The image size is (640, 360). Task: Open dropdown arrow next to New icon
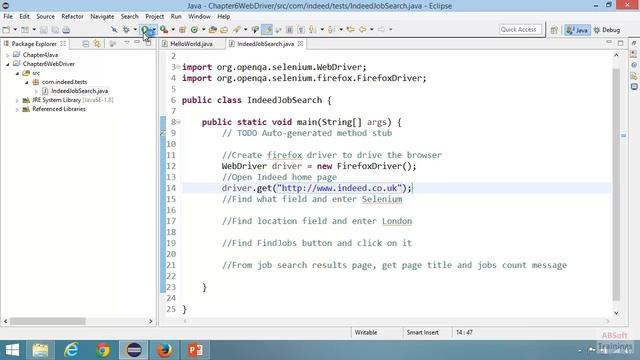coord(15,30)
